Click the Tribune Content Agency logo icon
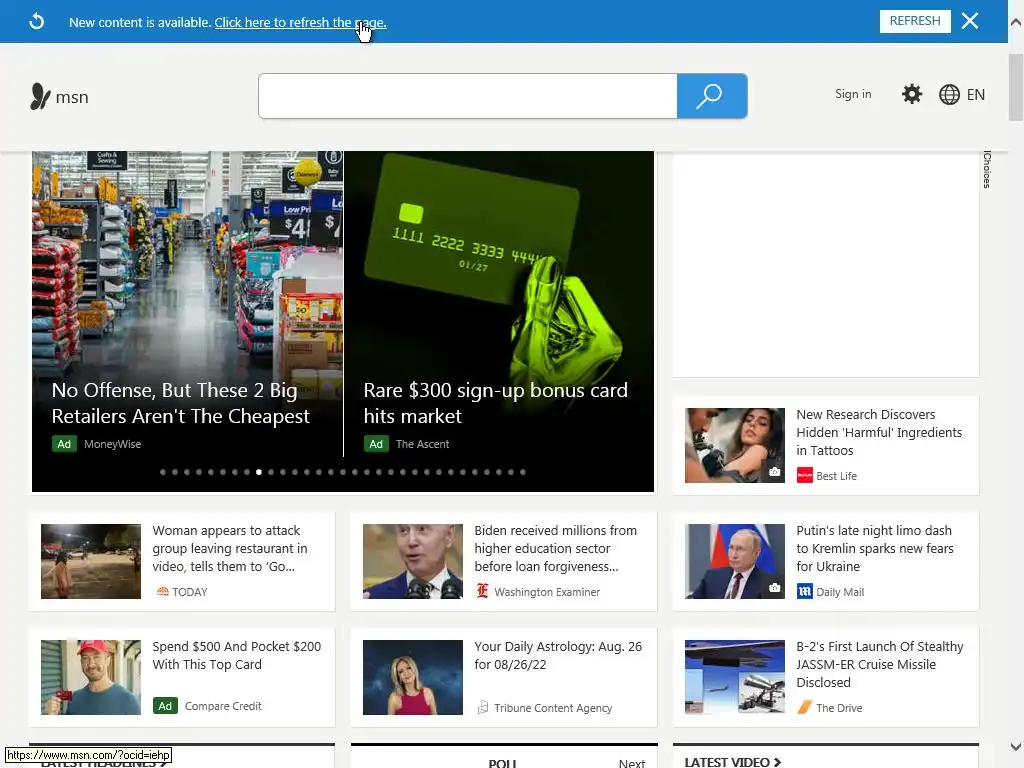Screen dimensions: 1024x768 [483, 707]
